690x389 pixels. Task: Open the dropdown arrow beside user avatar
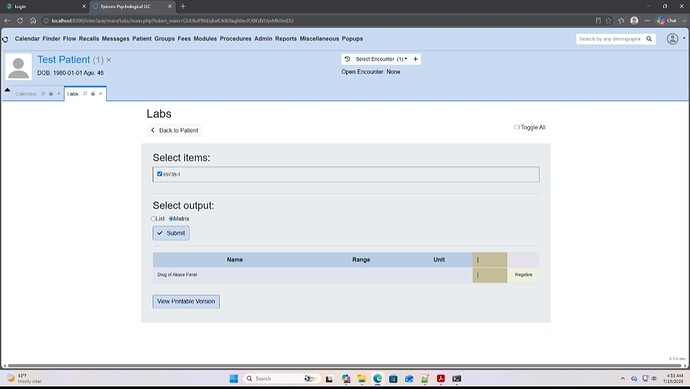(x=684, y=38)
